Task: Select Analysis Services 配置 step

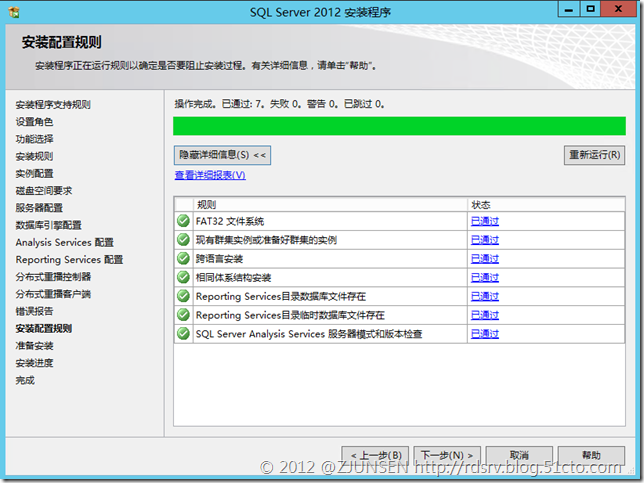Action: pos(64,243)
